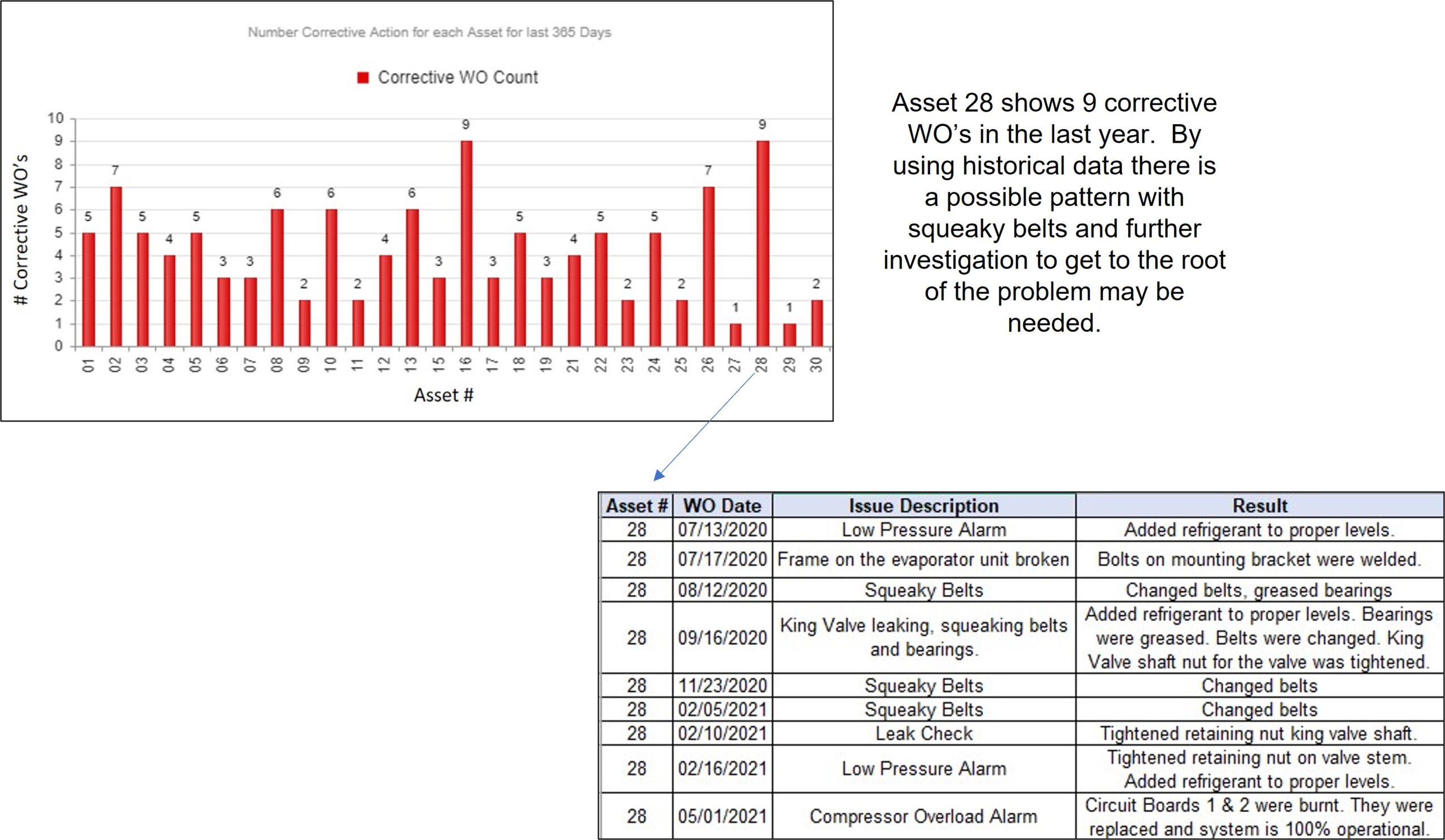Select the WO date 02/10/2021 cell
Image resolution: width=1445 pixels, height=840 pixels.
click(722, 734)
